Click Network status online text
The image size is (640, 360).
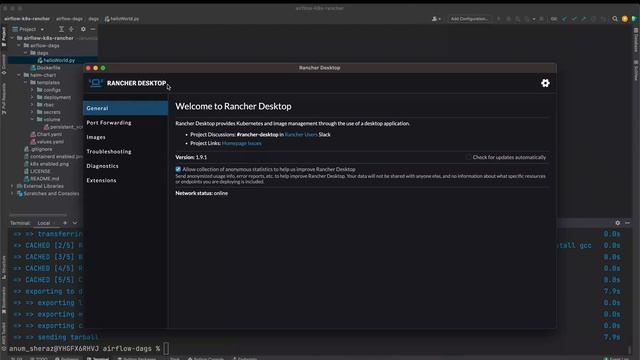(202, 193)
